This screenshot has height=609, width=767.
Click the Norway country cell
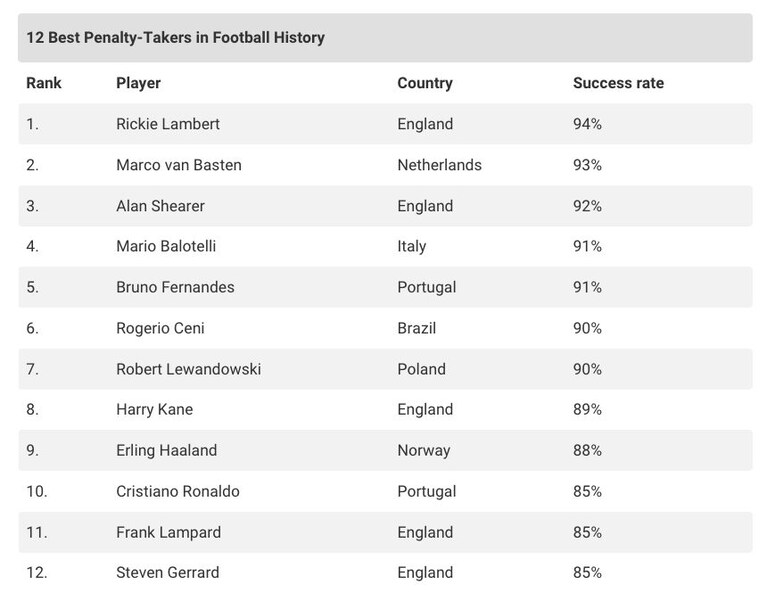point(424,451)
